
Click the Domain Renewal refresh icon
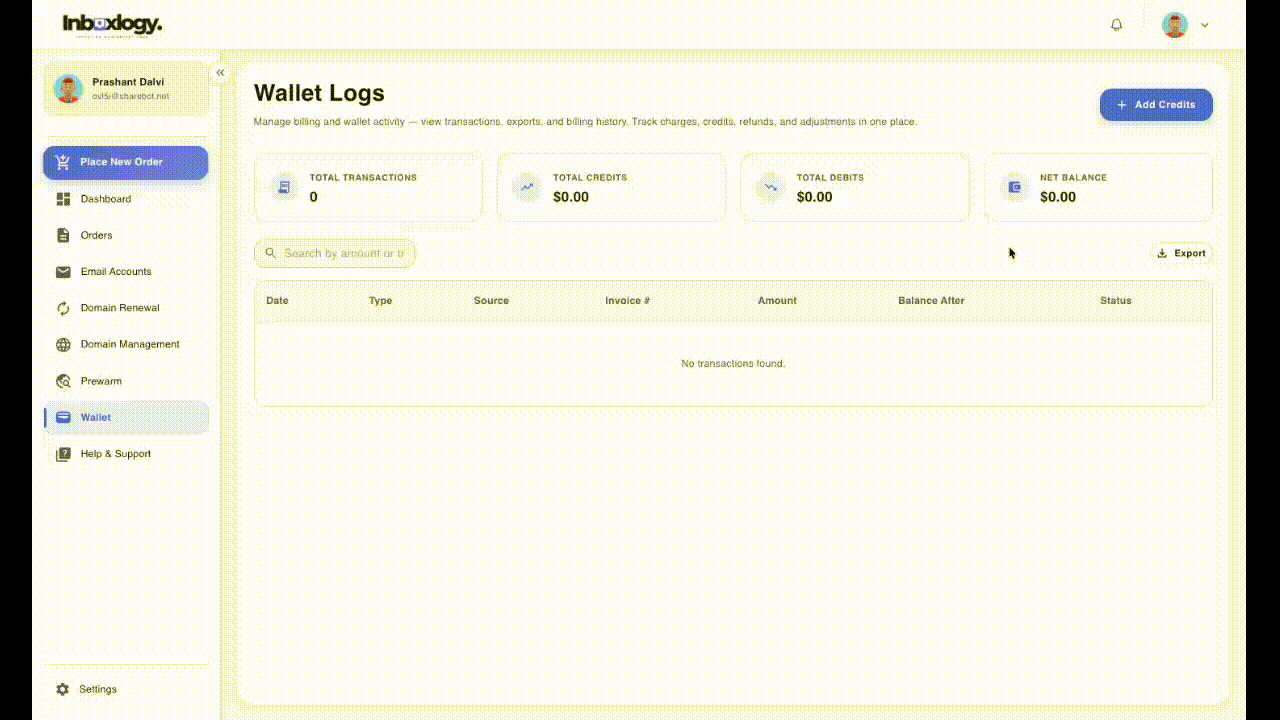coord(63,308)
